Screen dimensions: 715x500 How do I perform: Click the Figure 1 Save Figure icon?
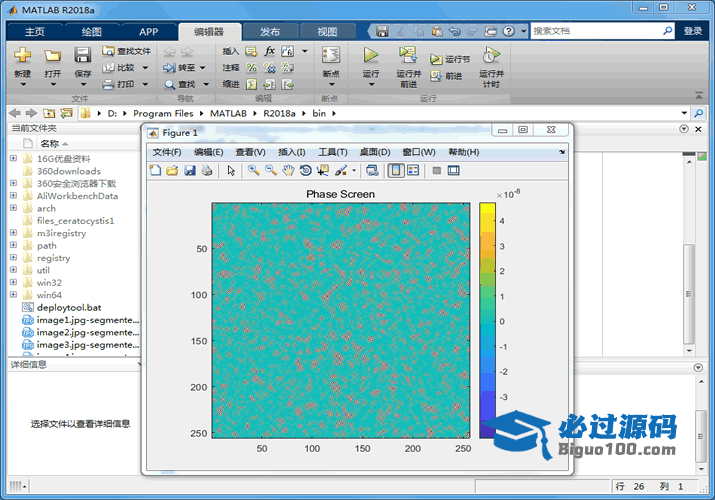(190, 170)
